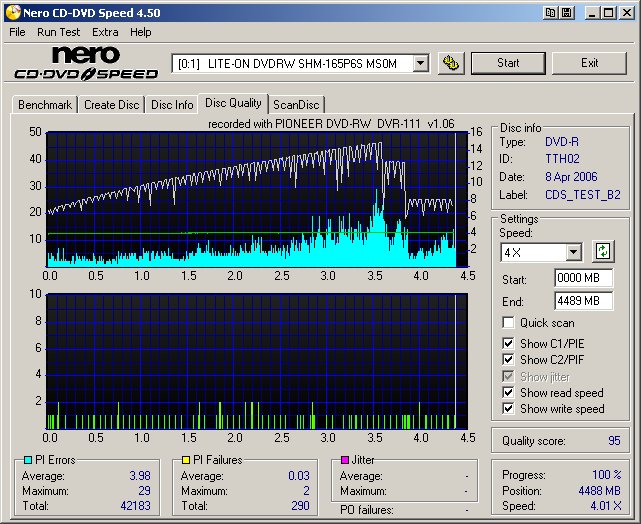Click the PI Errors average 3.98
This screenshot has width=641, height=524.
(140, 476)
